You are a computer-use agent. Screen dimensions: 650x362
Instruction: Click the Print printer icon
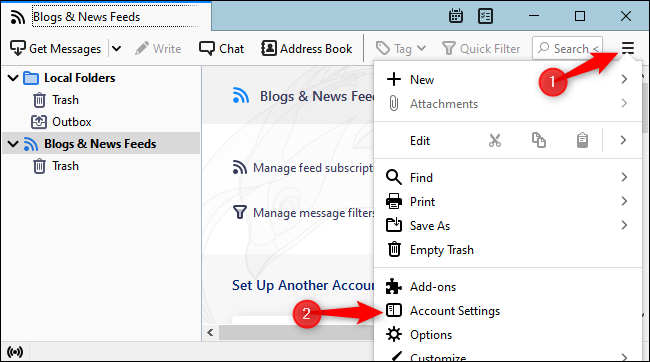[x=393, y=202]
